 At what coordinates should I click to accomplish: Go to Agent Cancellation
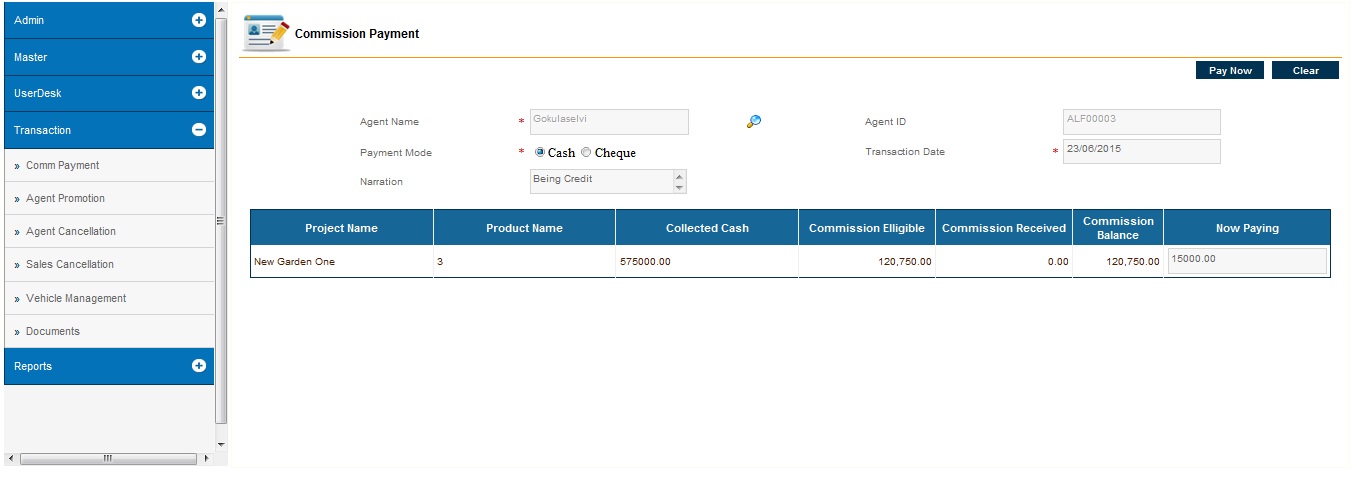click(70, 232)
